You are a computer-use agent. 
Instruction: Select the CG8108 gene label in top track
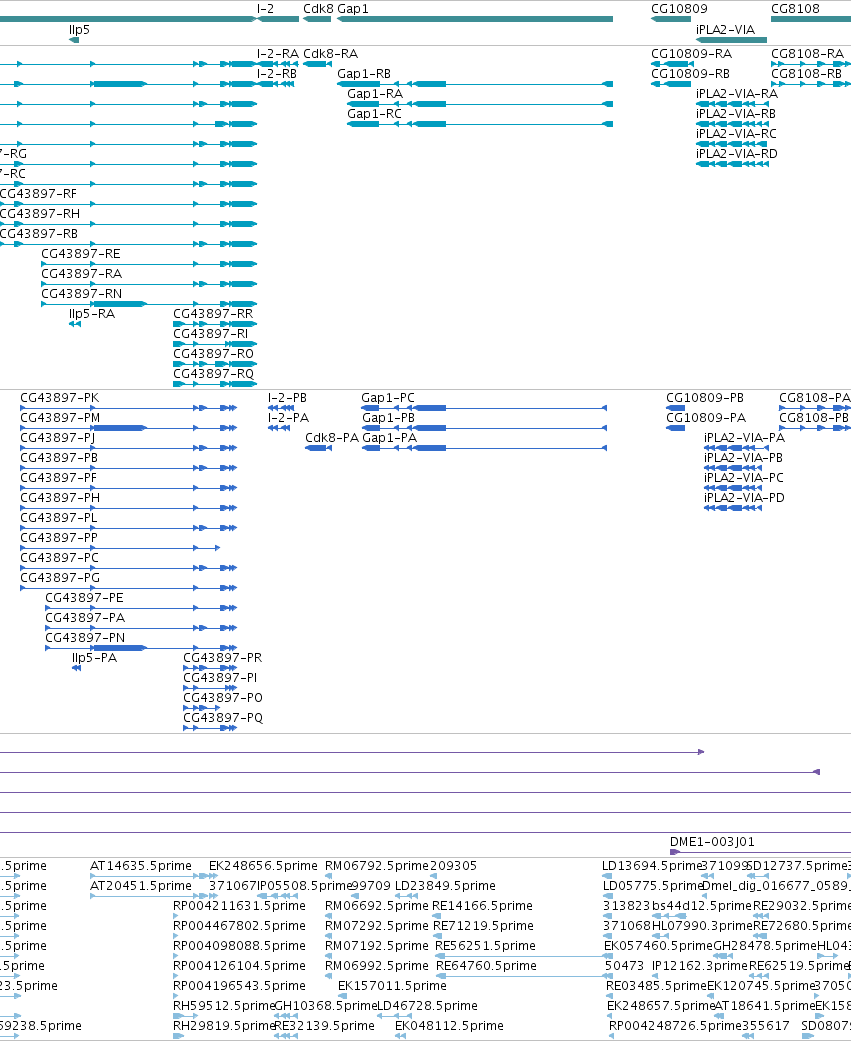point(795,9)
